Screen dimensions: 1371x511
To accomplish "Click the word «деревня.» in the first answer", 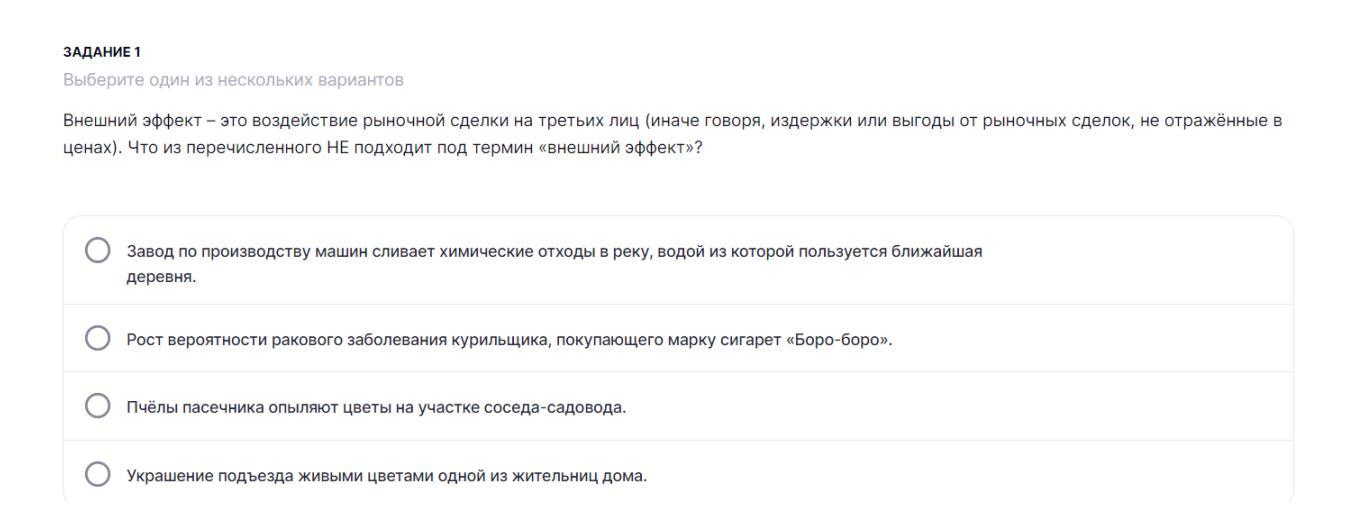I will 161,277.
